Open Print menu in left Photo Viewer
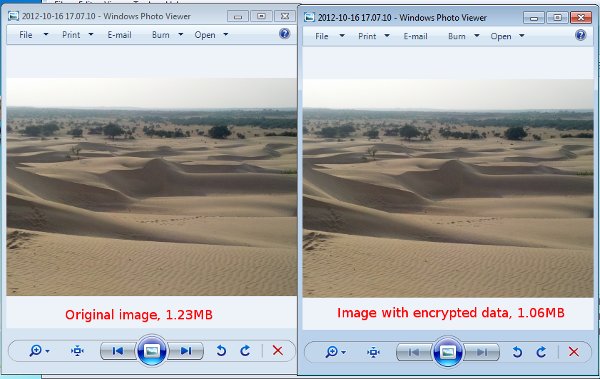Image resolution: width=600 pixels, height=379 pixels. pyautogui.click(x=71, y=35)
